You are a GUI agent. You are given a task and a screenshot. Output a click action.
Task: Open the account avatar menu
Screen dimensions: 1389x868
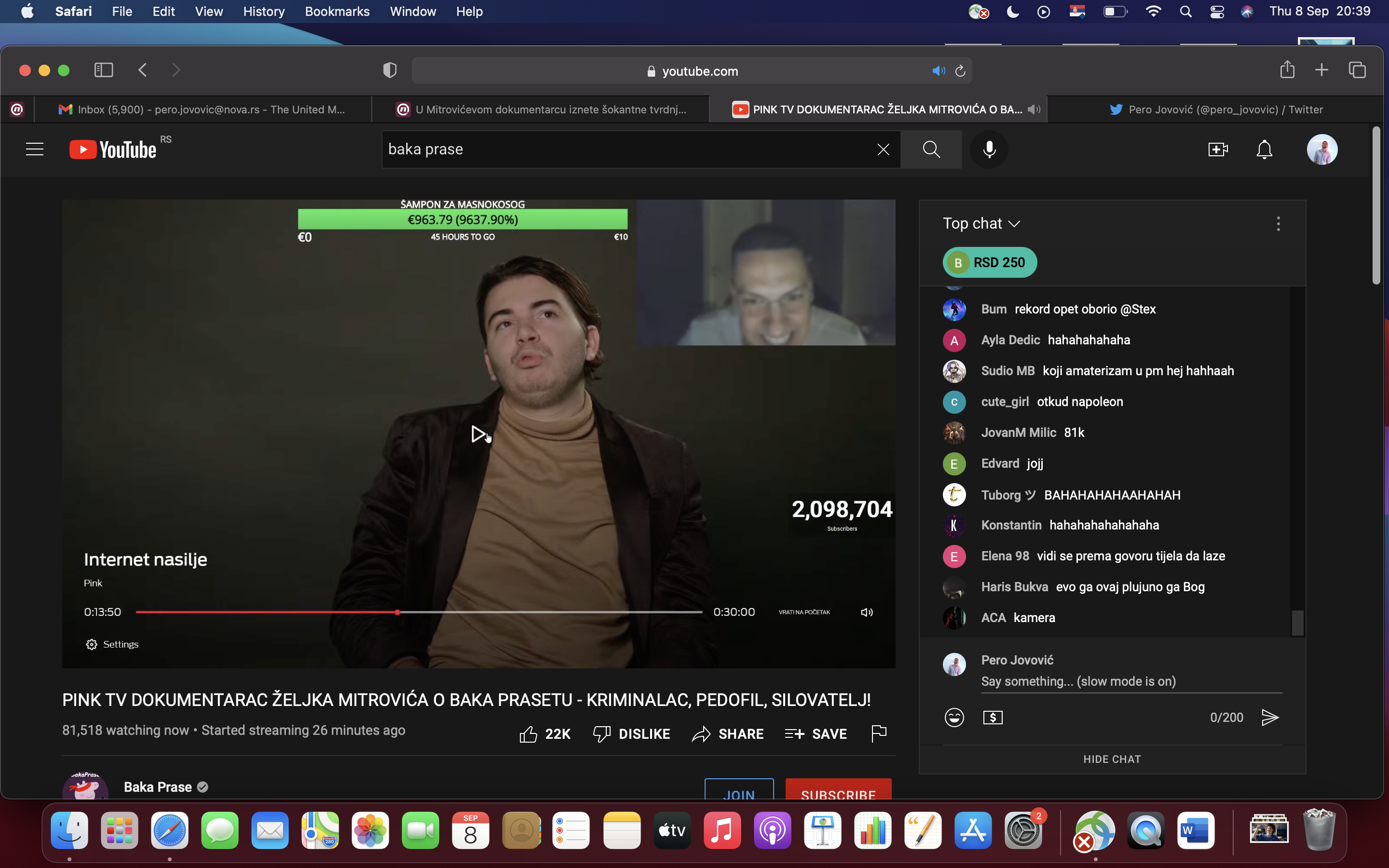tap(1322, 149)
